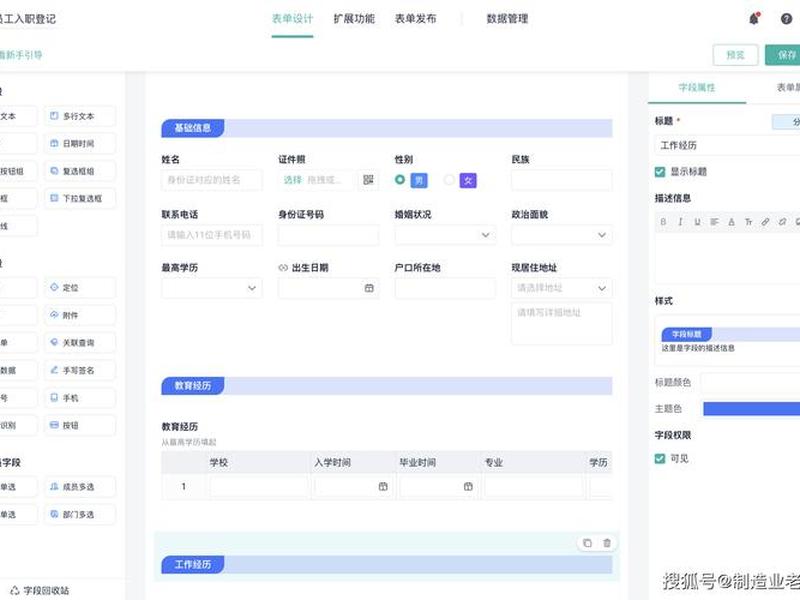Pick the 部门多选 component
Viewport: 800px width, 600px height.
[x=80, y=515]
